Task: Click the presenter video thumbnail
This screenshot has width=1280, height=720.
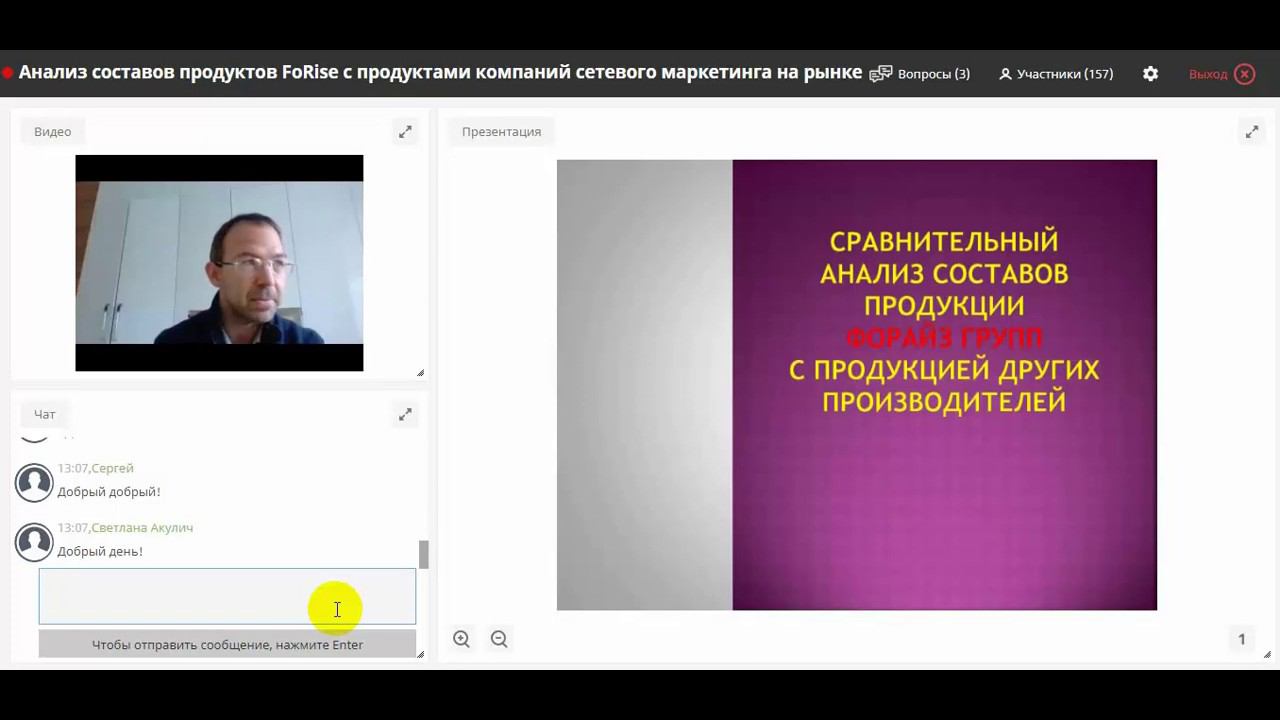Action: click(x=219, y=263)
